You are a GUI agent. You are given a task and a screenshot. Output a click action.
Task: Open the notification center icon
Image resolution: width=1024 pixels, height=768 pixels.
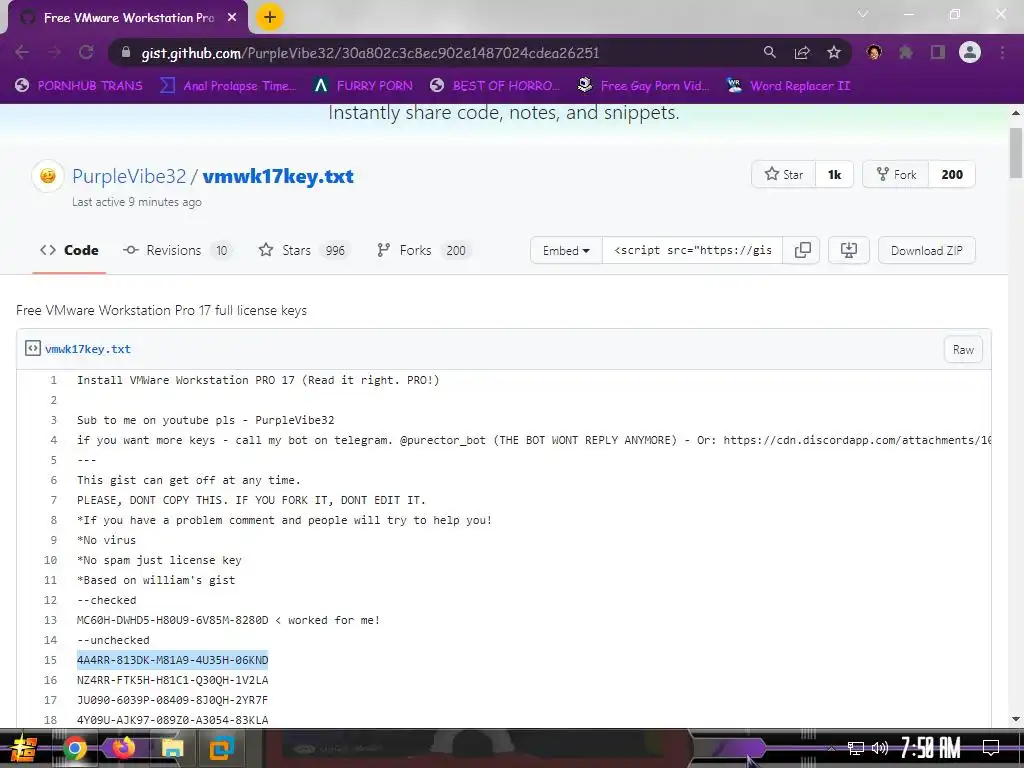[991, 747]
